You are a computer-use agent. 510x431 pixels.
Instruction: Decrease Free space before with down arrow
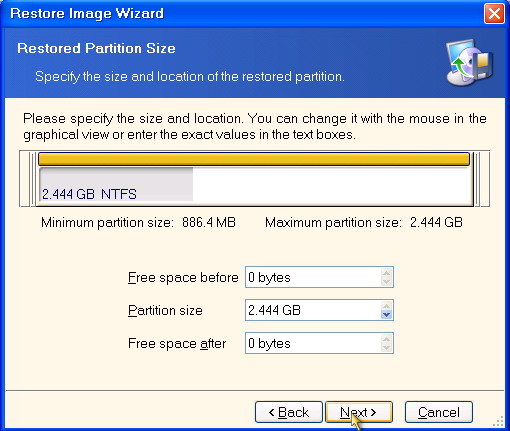pos(386,282)
